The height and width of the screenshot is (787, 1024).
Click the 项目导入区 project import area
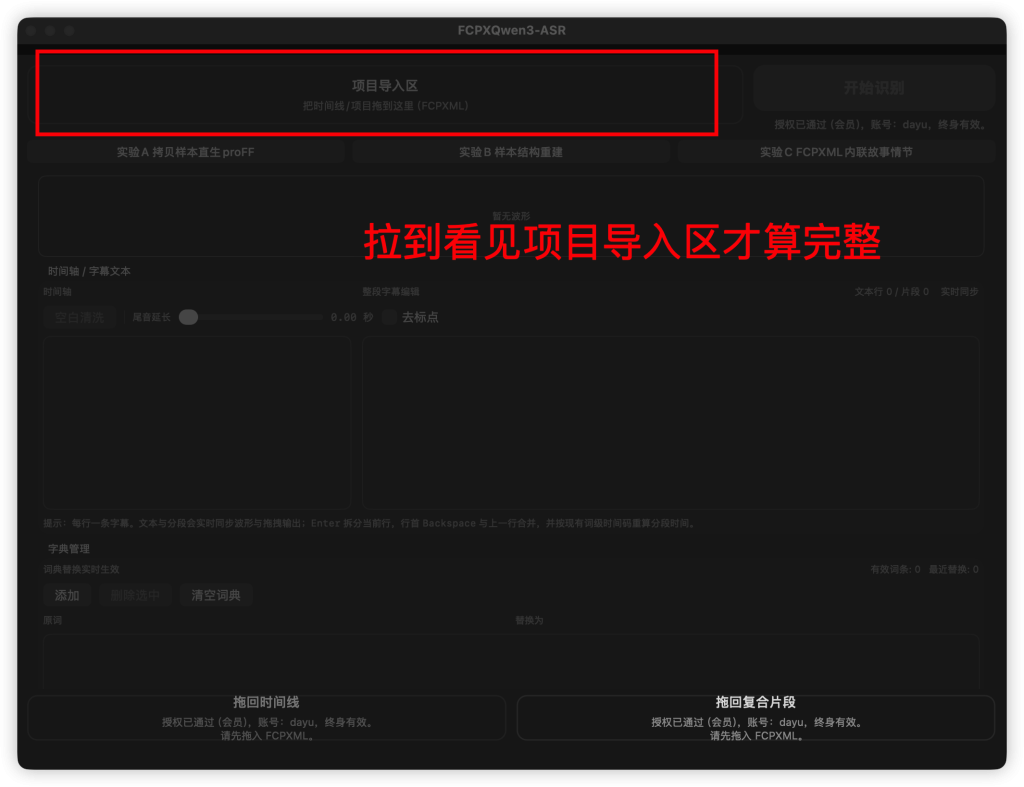(x=377, y=94)
